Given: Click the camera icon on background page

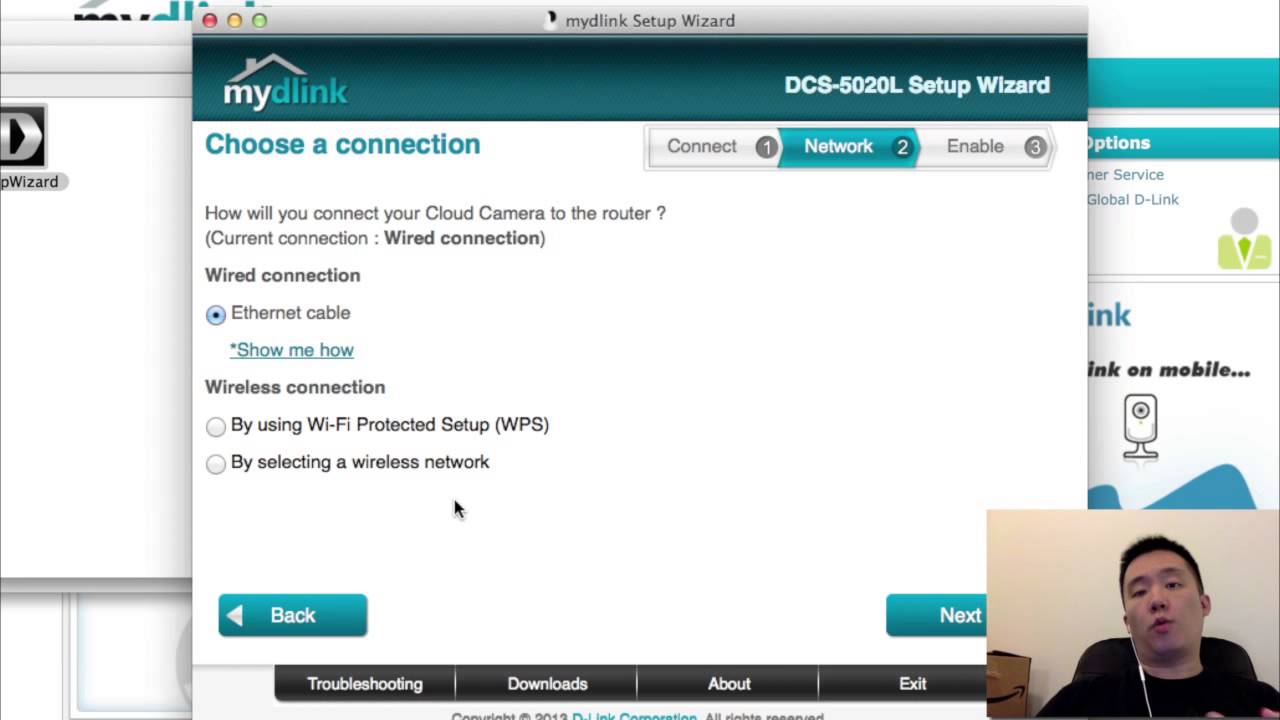Looking at the screenshot, I should 1140,427.
